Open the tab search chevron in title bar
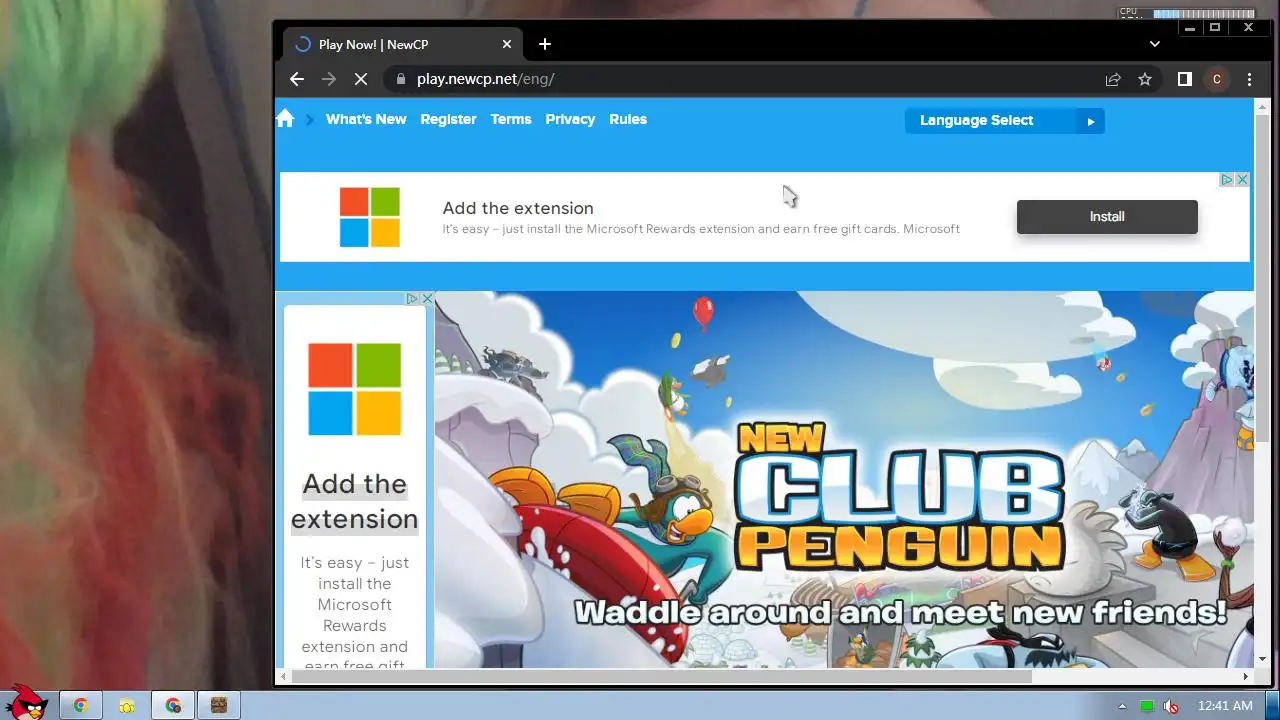The height and width of the screenshot is (720, 1280). click(x=1155, y=44)
